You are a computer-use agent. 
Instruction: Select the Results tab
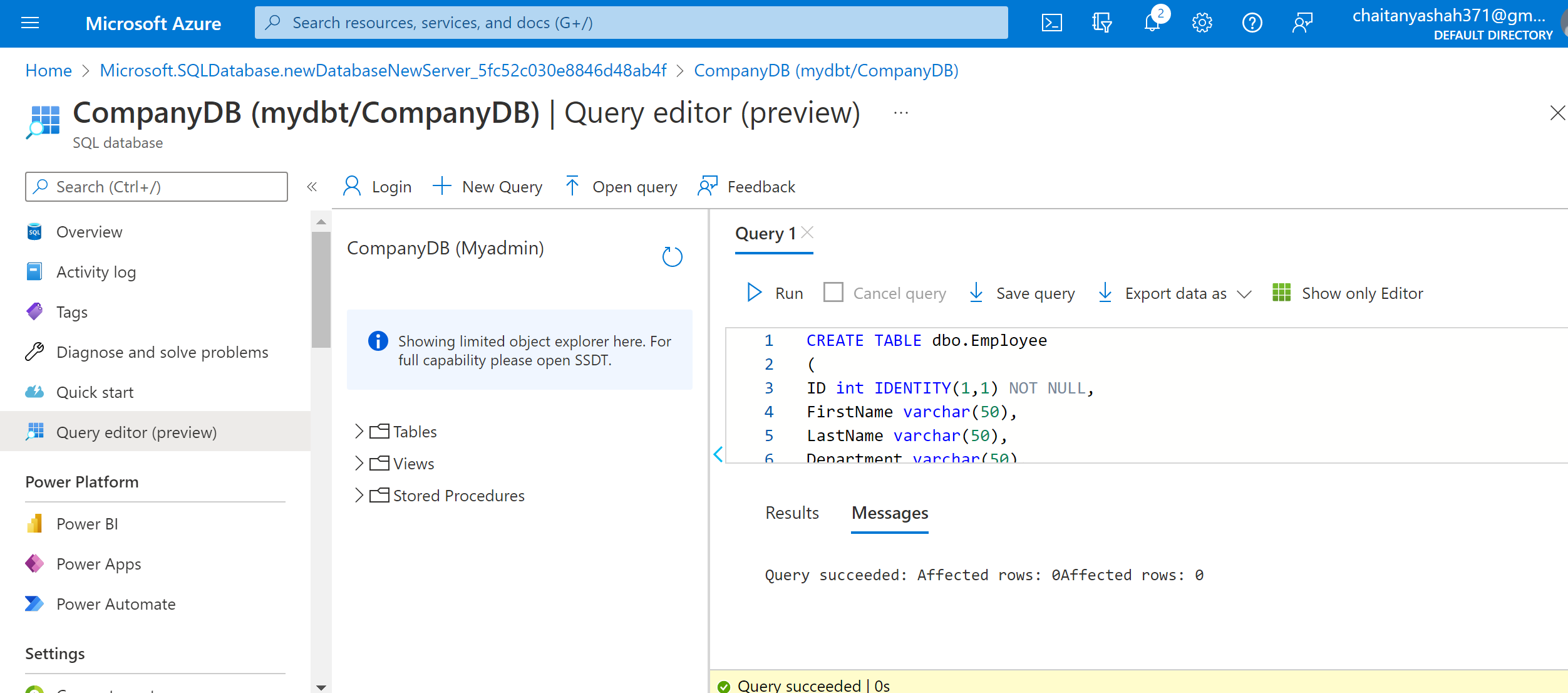pos(792,512)
